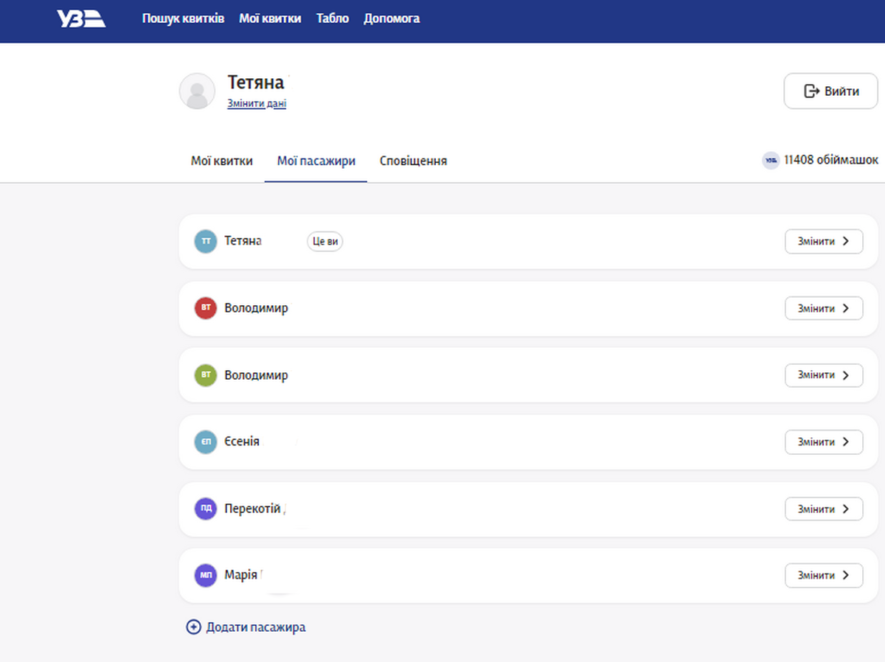
Task: Click the grey profile avatar next to Тетяна
Action: click(x=197, y=91)
